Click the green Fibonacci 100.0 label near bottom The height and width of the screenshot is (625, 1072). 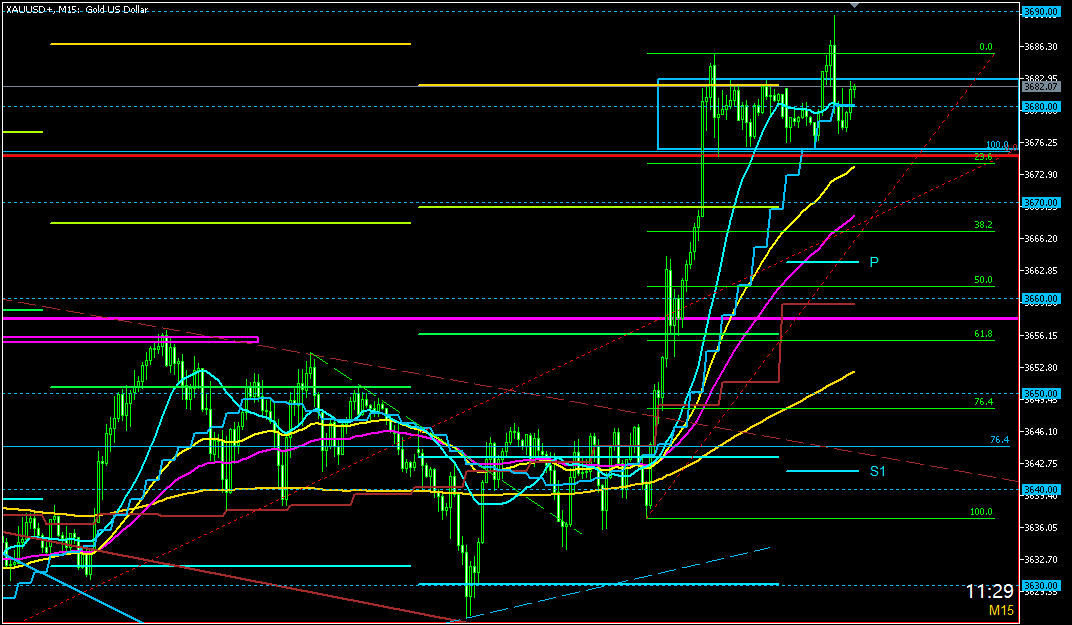pyautogui.click(x=982, y=512)
